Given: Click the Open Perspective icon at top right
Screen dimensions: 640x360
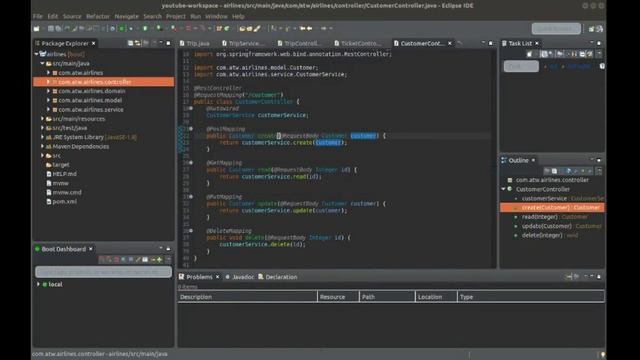Looking at the screenshot, I should [591, 29].
